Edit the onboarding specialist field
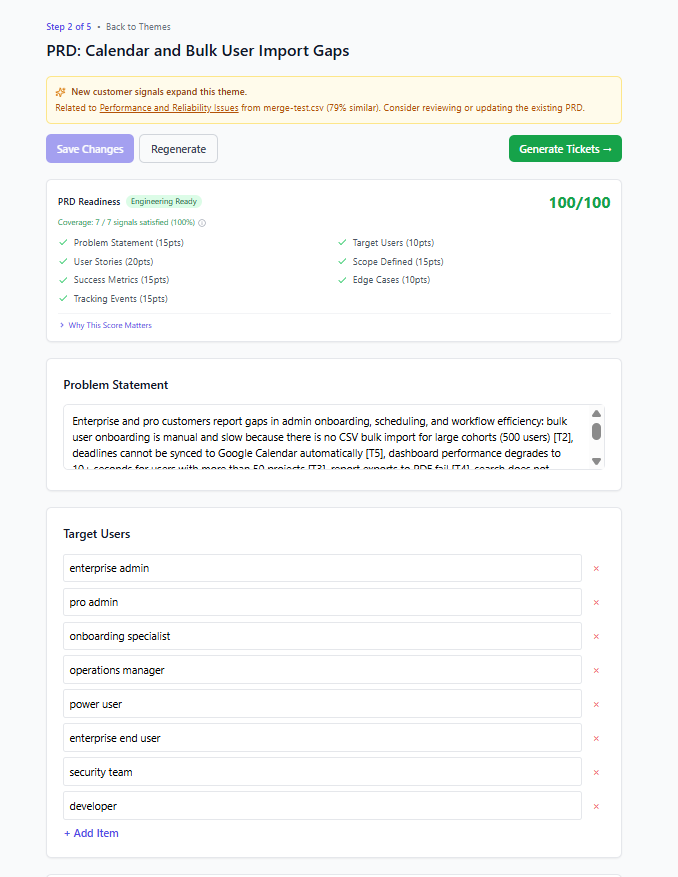The image size is (678, 877). pyautogui.click(x=322, y=636)
